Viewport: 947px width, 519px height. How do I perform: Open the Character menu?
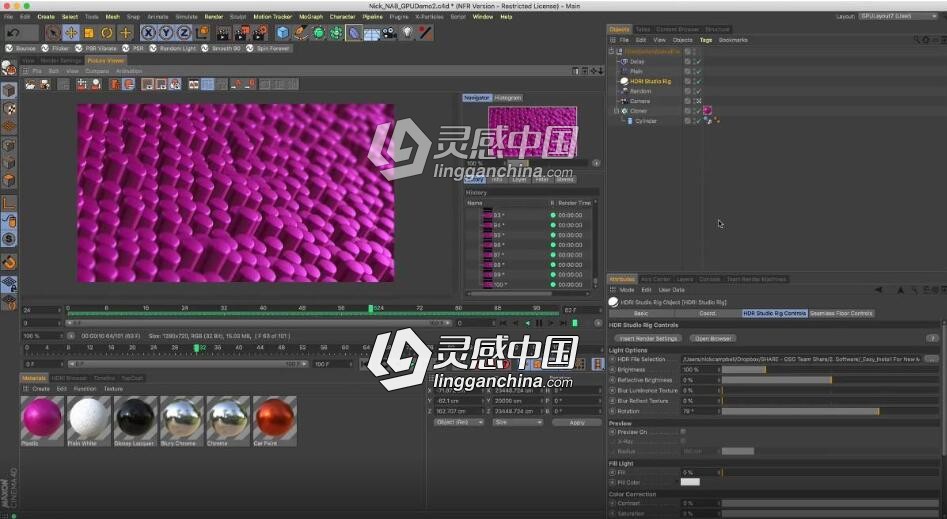pos(342,17)
